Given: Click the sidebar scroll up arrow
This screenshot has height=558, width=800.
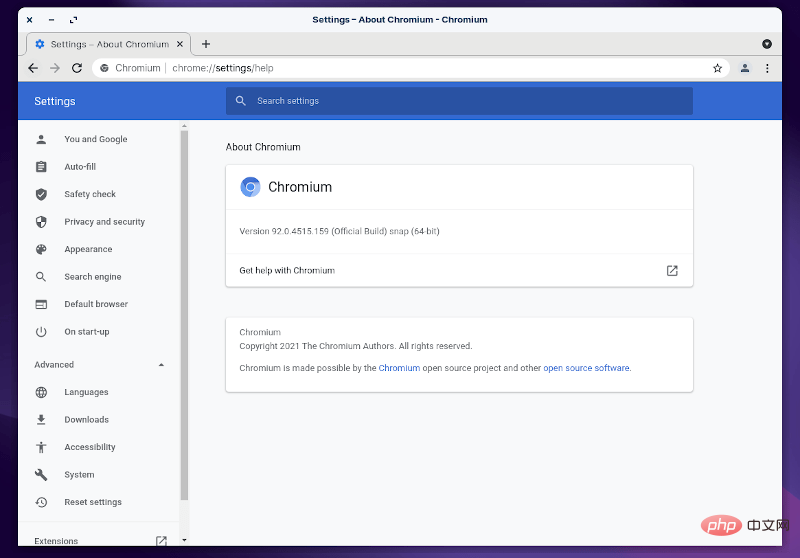Looking at the screenshot, I should pos(184,125).
